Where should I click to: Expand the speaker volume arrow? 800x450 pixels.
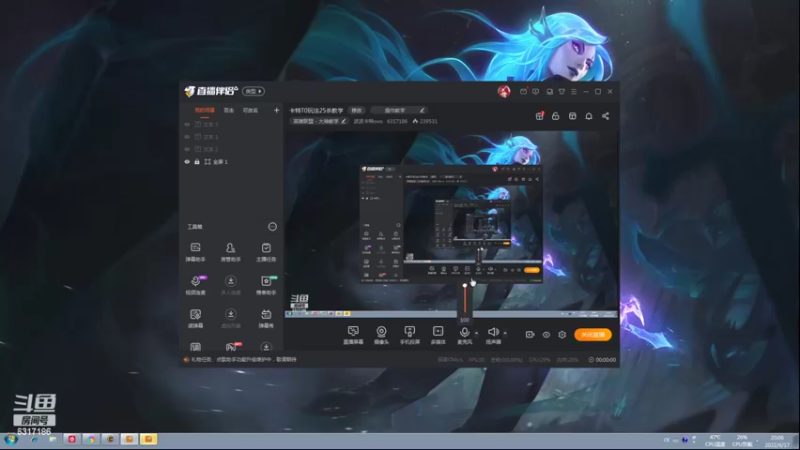pyautogui.click(x=505, y=333)
